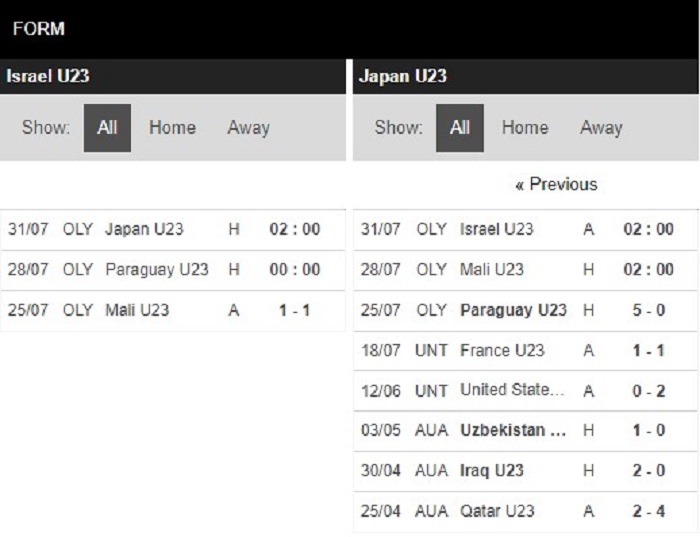Open Japan's 25/07 Paraguay U23 match

pyautogui.click(x=525, y=311)
